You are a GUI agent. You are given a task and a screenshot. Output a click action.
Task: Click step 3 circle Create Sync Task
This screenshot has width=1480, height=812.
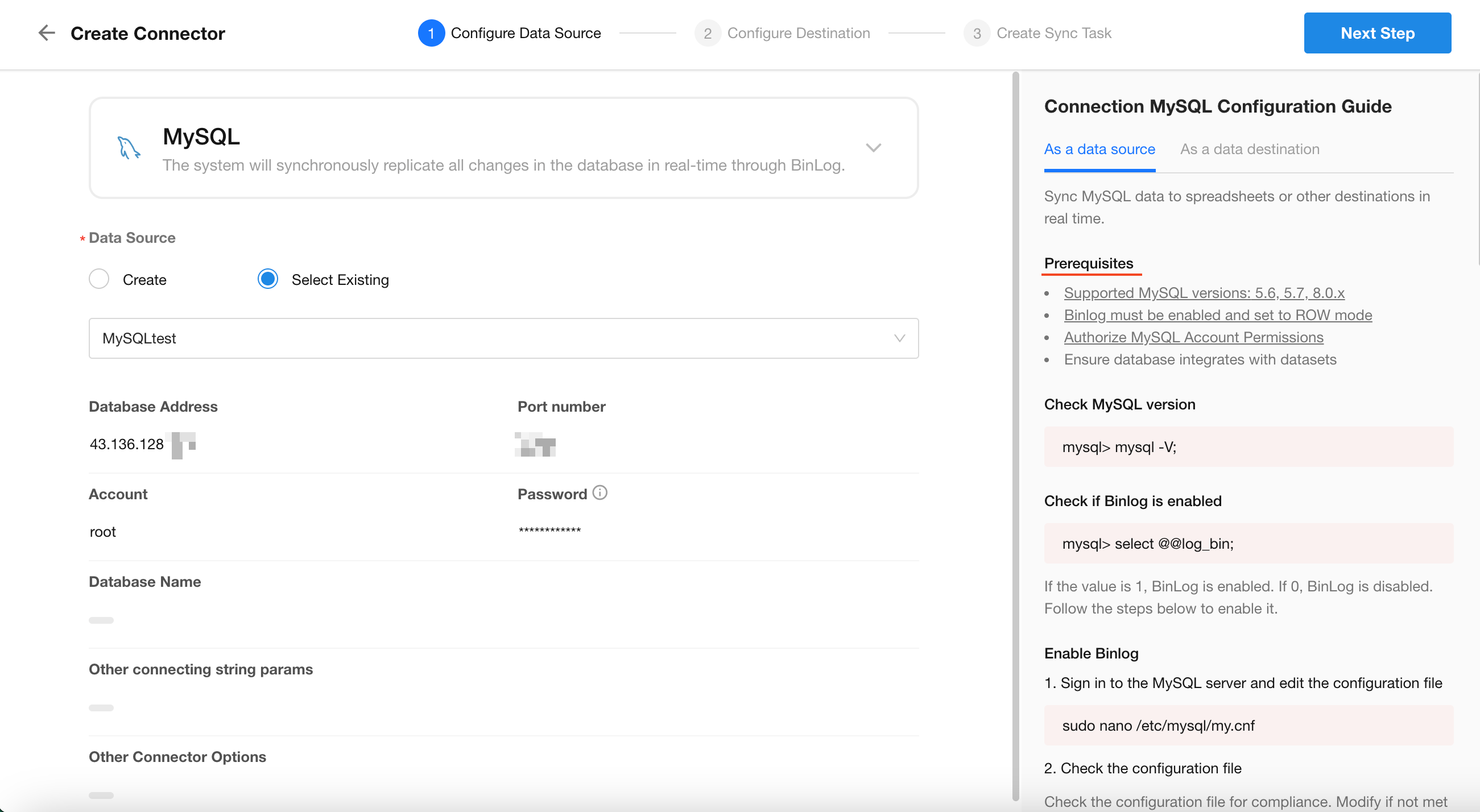click(x=977, y=34)
